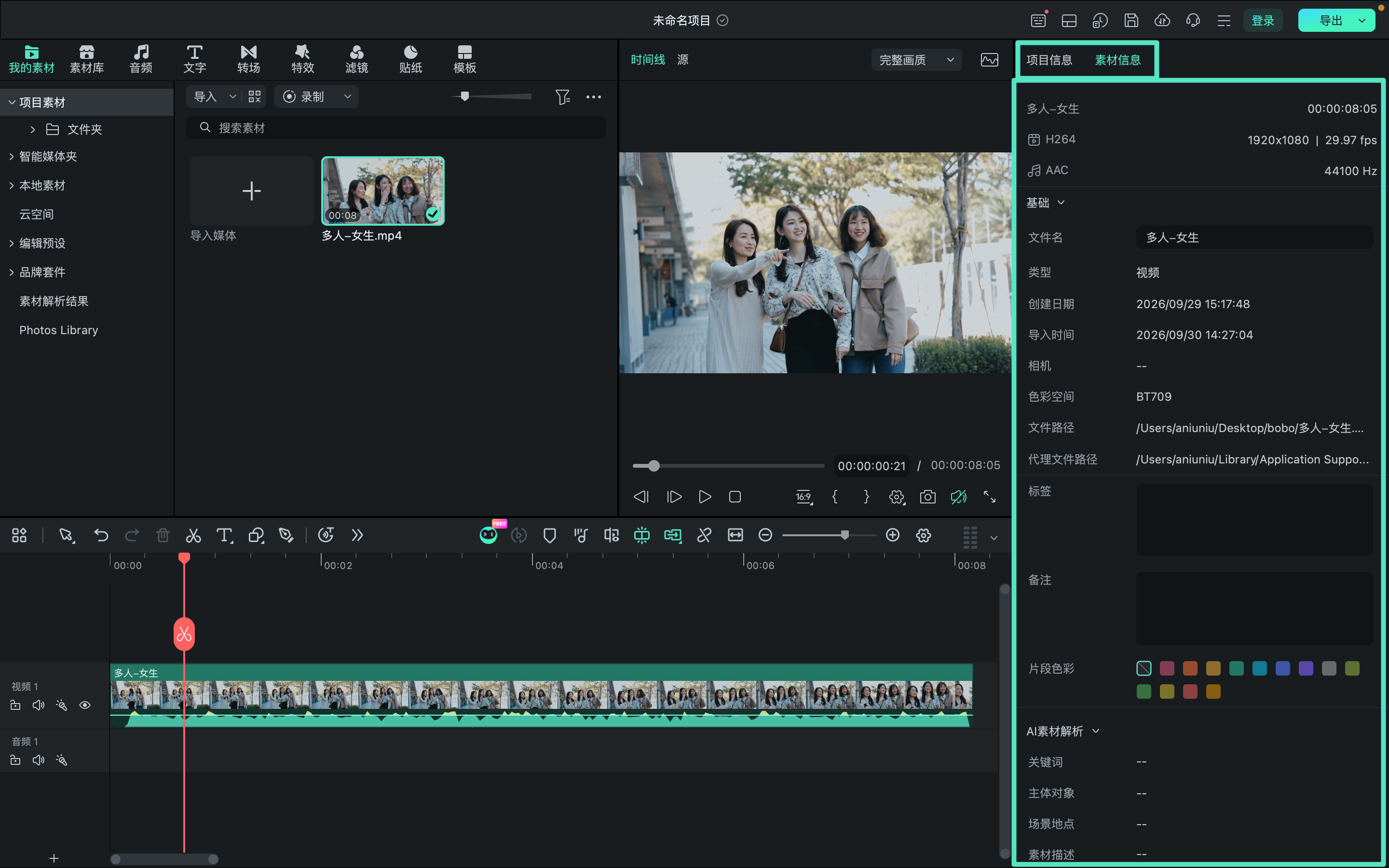Open the 完整画质 quality dropdown
This screenshot has width=1389, height=868.
(917, 60)
